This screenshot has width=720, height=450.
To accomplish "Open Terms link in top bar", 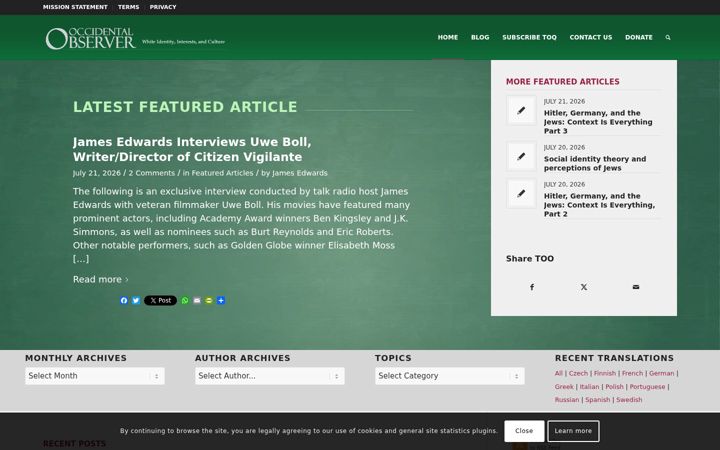I will [129, 7].
